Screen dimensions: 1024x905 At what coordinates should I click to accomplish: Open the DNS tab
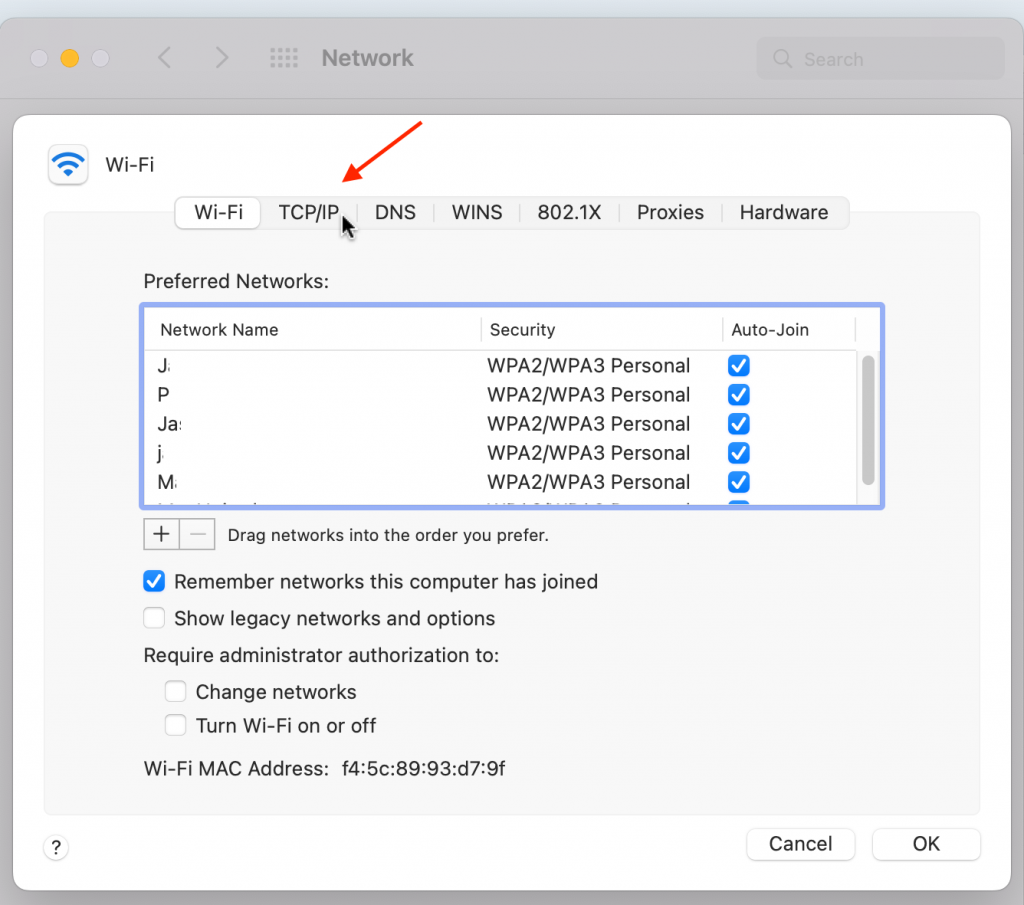(395, 212)
